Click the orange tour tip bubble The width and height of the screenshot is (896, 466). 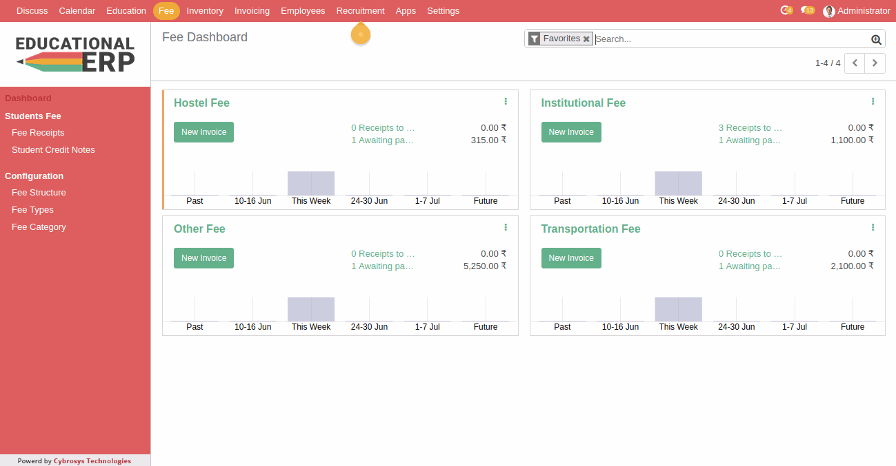point(361,34)
